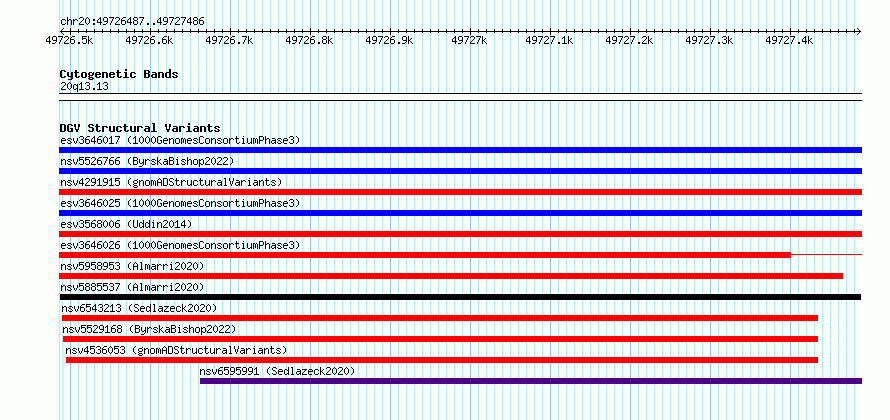890x420 pixels.
Task: Open the nsv5529168 ByrskaBishop2022 red bar
Action: (x=440, y=339)
